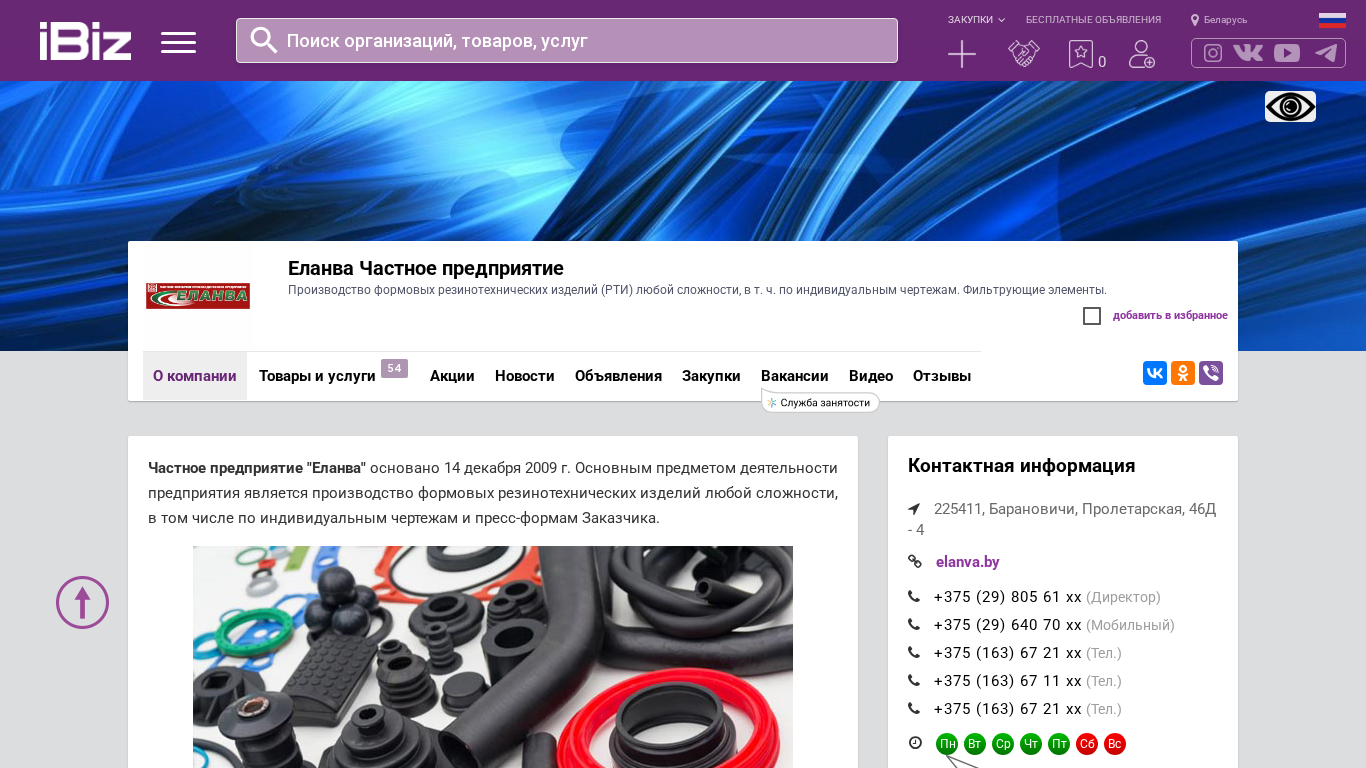Select Беларусь location picker
Image resolution: width=1366 pixels, height=768 pixels.
[1219, 20]
